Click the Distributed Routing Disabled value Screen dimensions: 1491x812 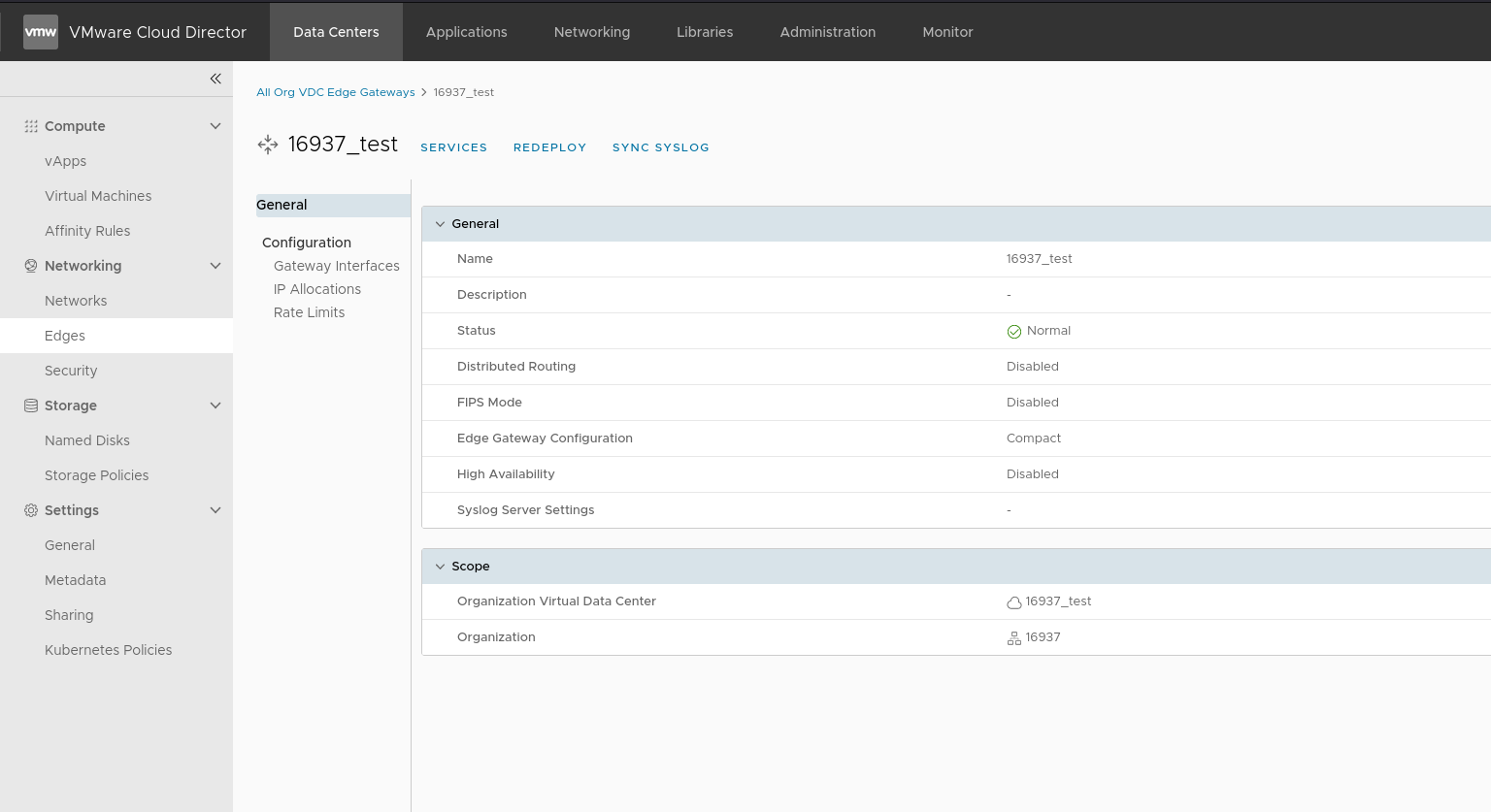1033,367
